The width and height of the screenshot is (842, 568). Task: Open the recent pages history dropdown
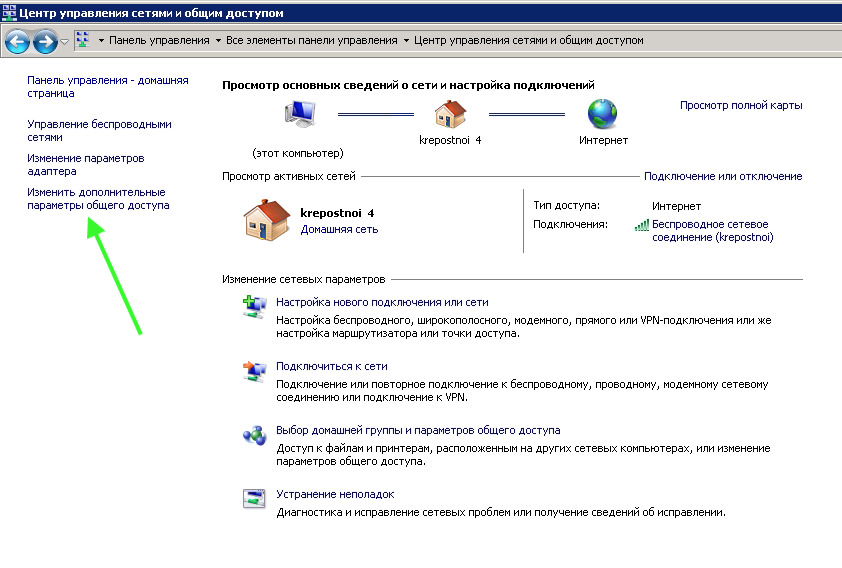[x=65, y=41]
